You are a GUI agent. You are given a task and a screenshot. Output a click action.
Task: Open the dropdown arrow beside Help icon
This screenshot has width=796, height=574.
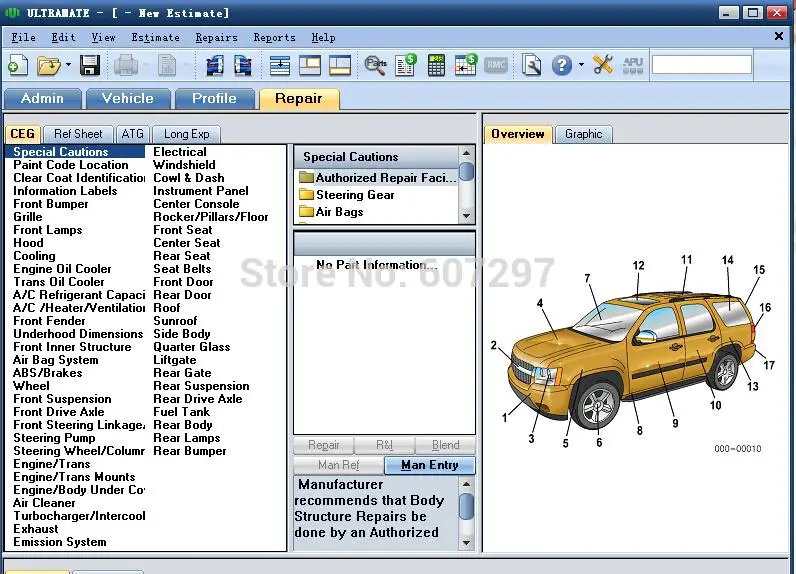coord(581,65)
